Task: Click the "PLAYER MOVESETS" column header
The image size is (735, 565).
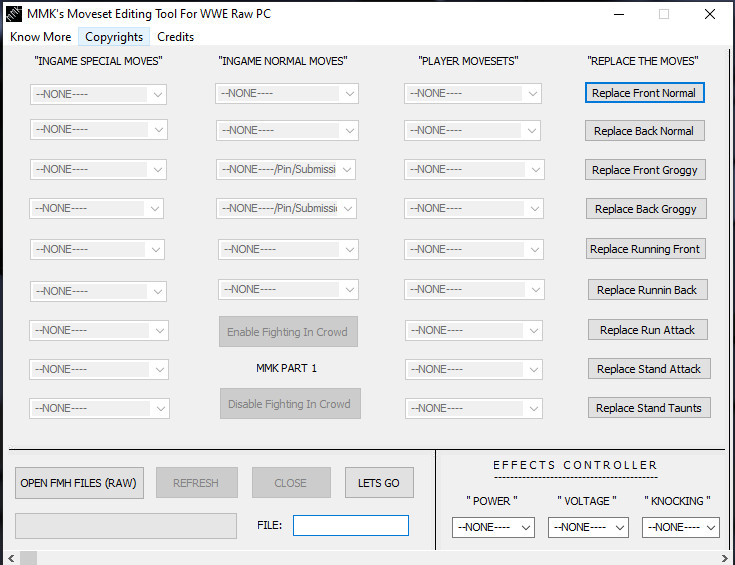Action: pyautogui.click(x=469, y=61)
